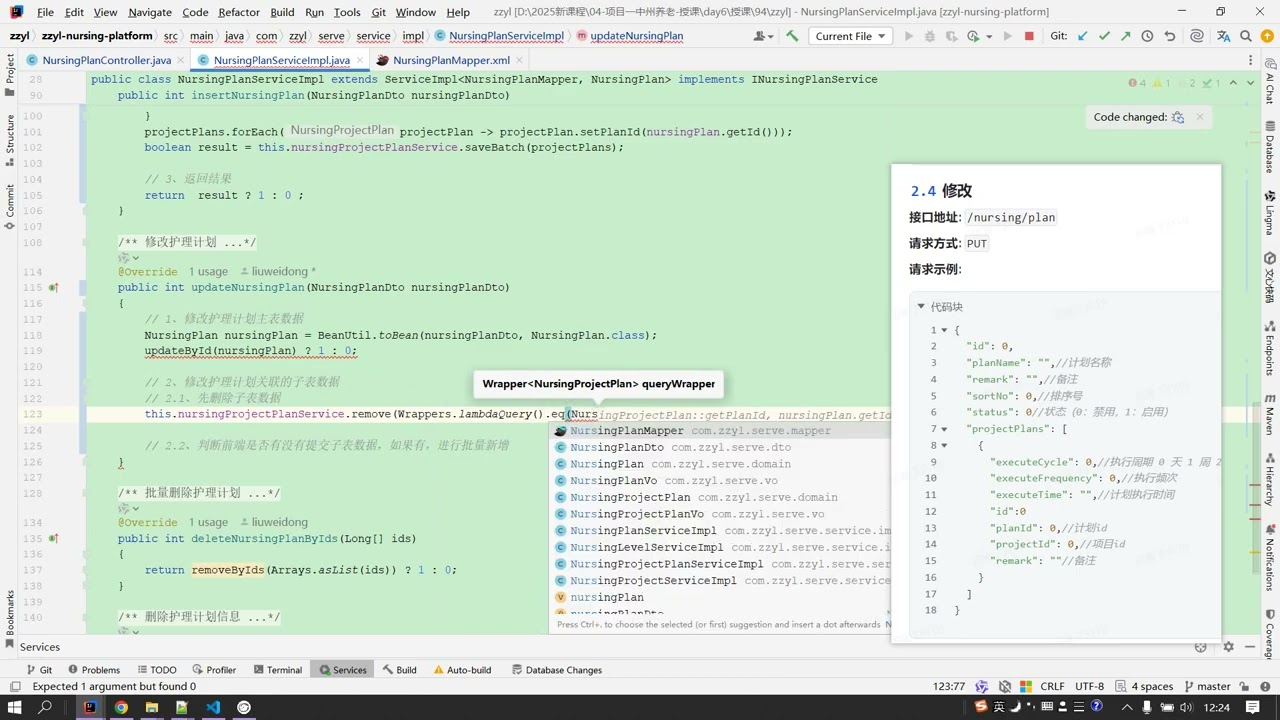Select NursingProjectPlan completion suggestion

(718, 497)
